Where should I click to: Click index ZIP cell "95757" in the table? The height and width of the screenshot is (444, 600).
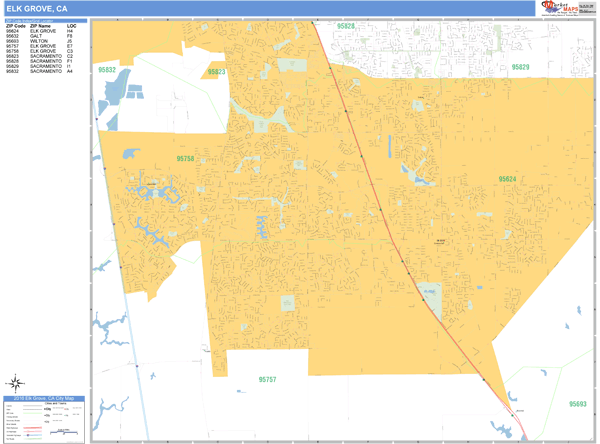click(12, 46)
